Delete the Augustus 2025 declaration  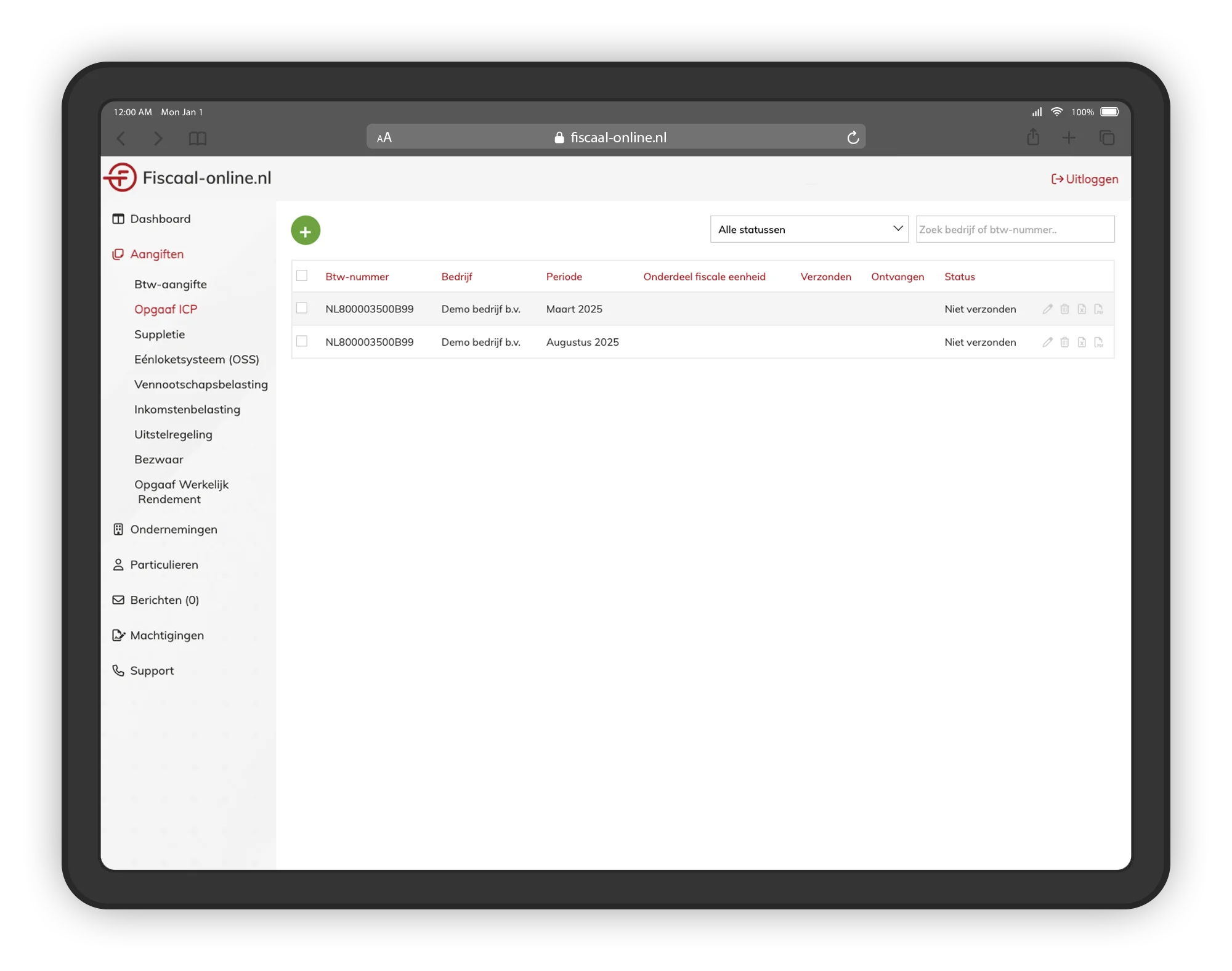[1064, 342]
